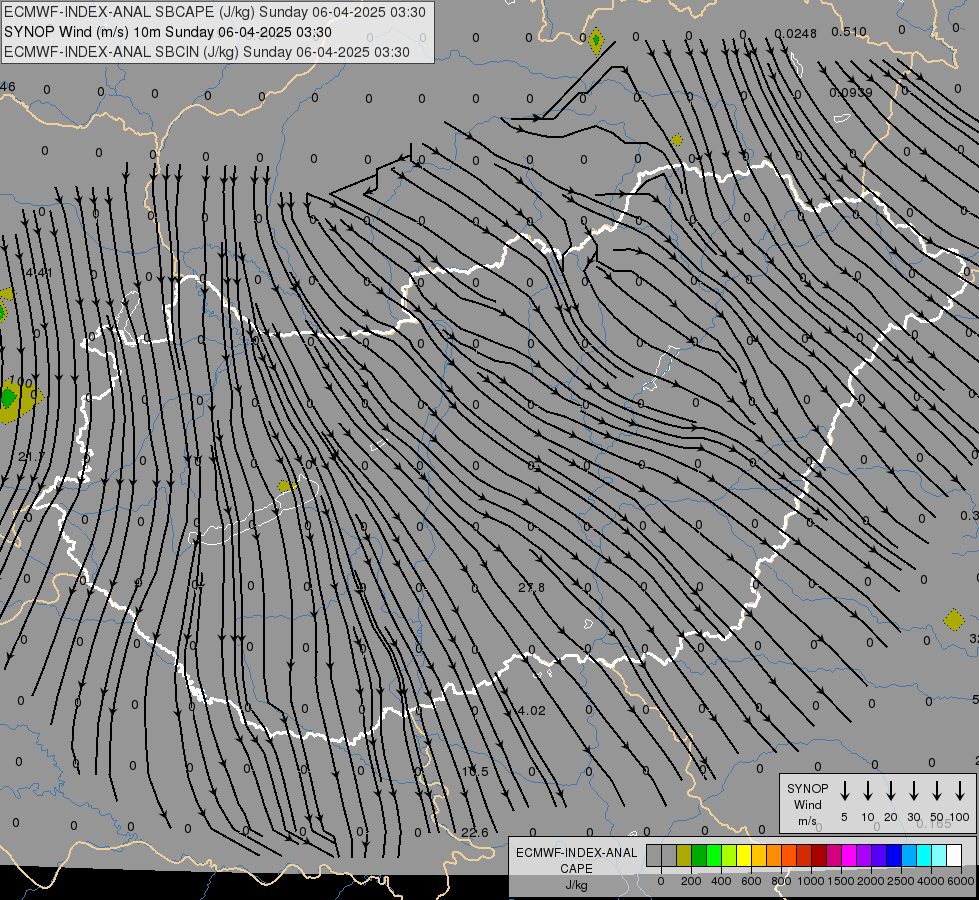Click the wind legend arrow above 5
The image size is (979, 900).
844,791
